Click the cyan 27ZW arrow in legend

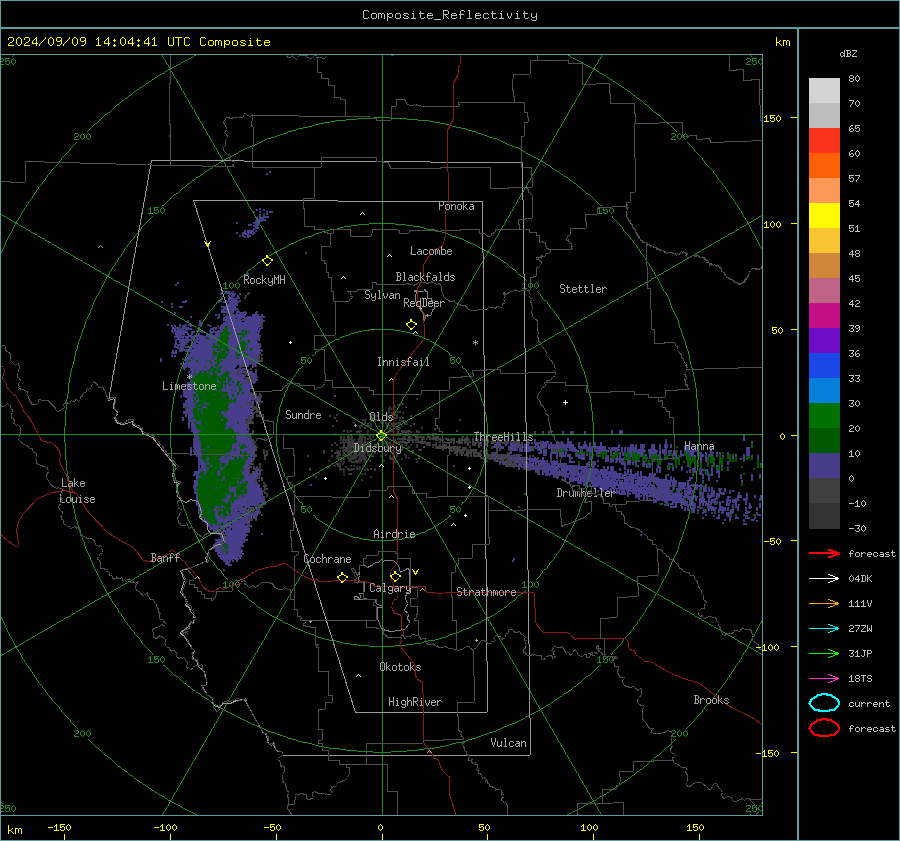click(824, 629)
